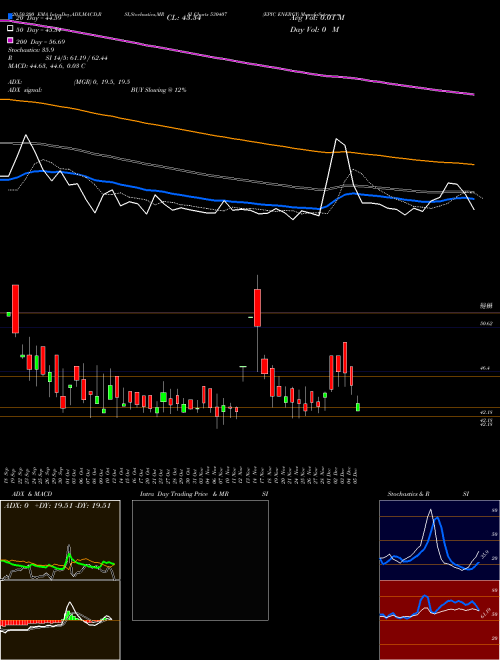Click the red RSI chart thumbnail
This screenshot has height=660, width=500.
[x=439, y=620]
